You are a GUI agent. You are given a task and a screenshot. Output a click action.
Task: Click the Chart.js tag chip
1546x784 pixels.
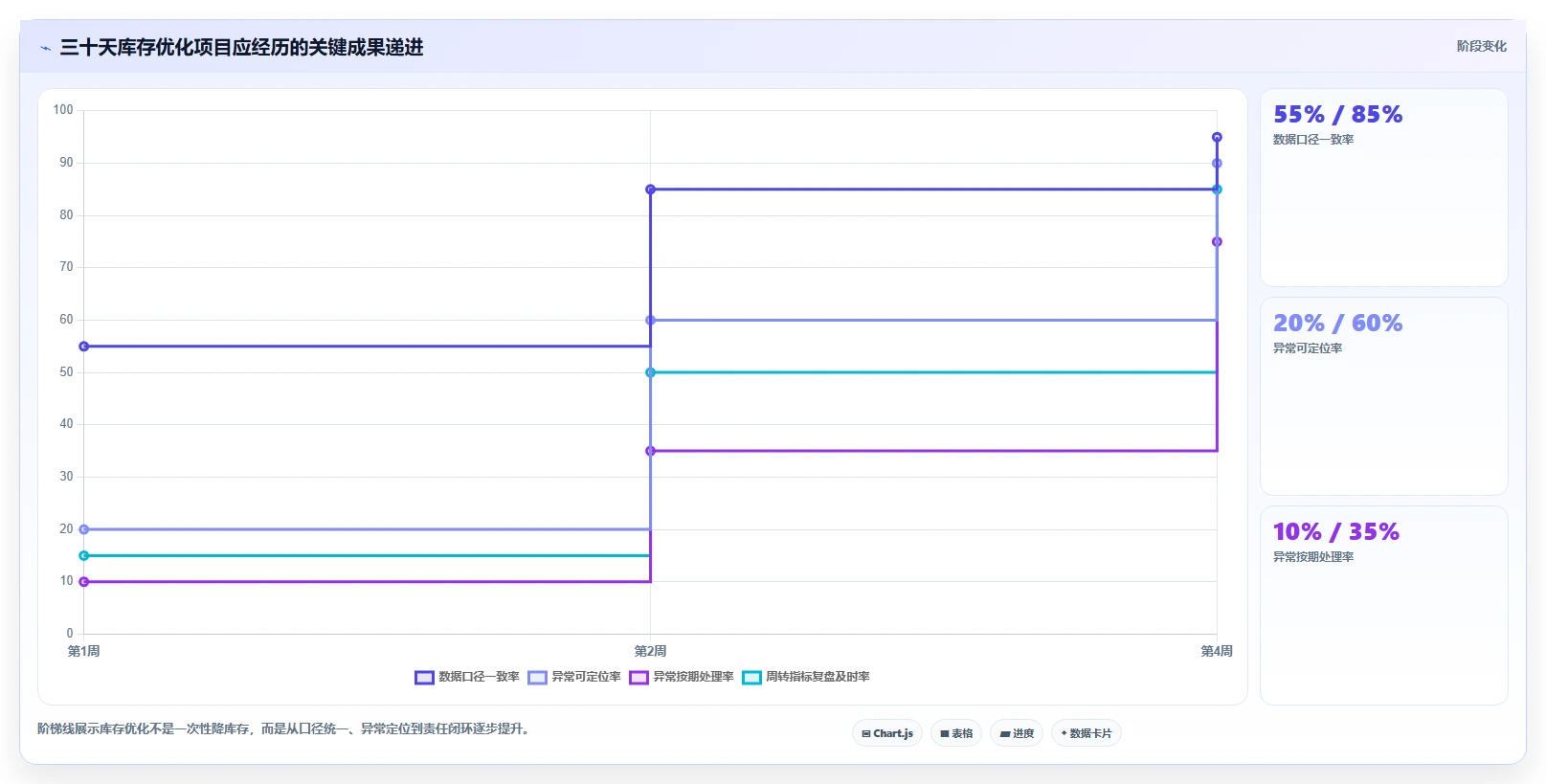point(887,733)
